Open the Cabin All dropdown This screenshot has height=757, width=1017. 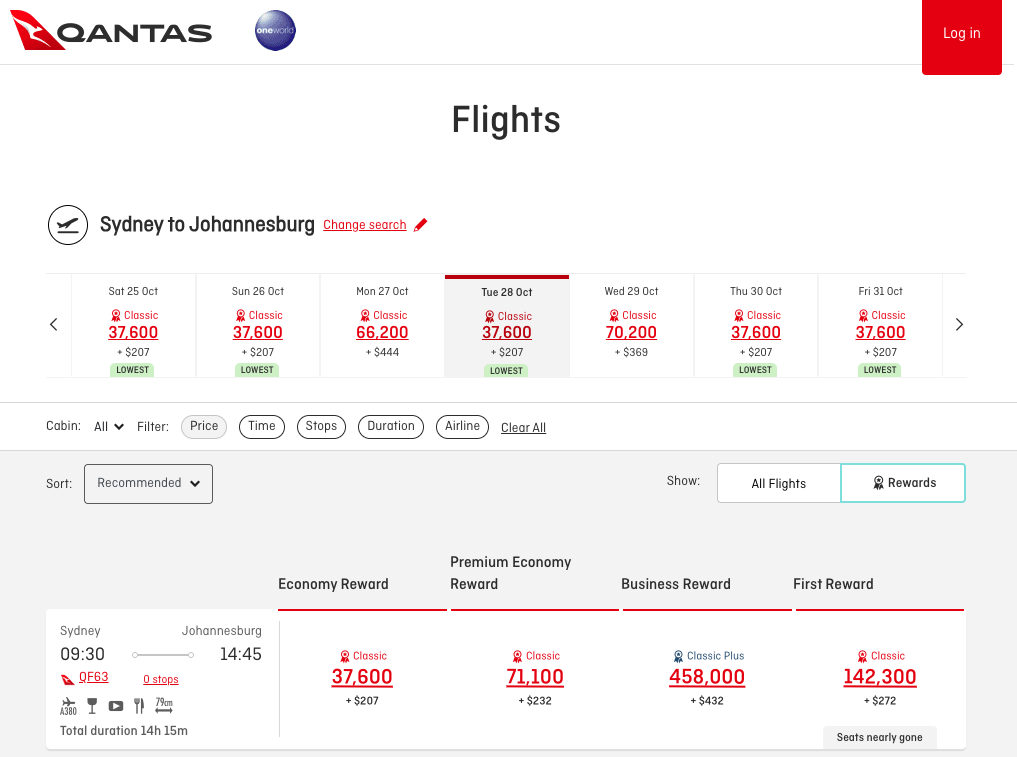[109, 427]
